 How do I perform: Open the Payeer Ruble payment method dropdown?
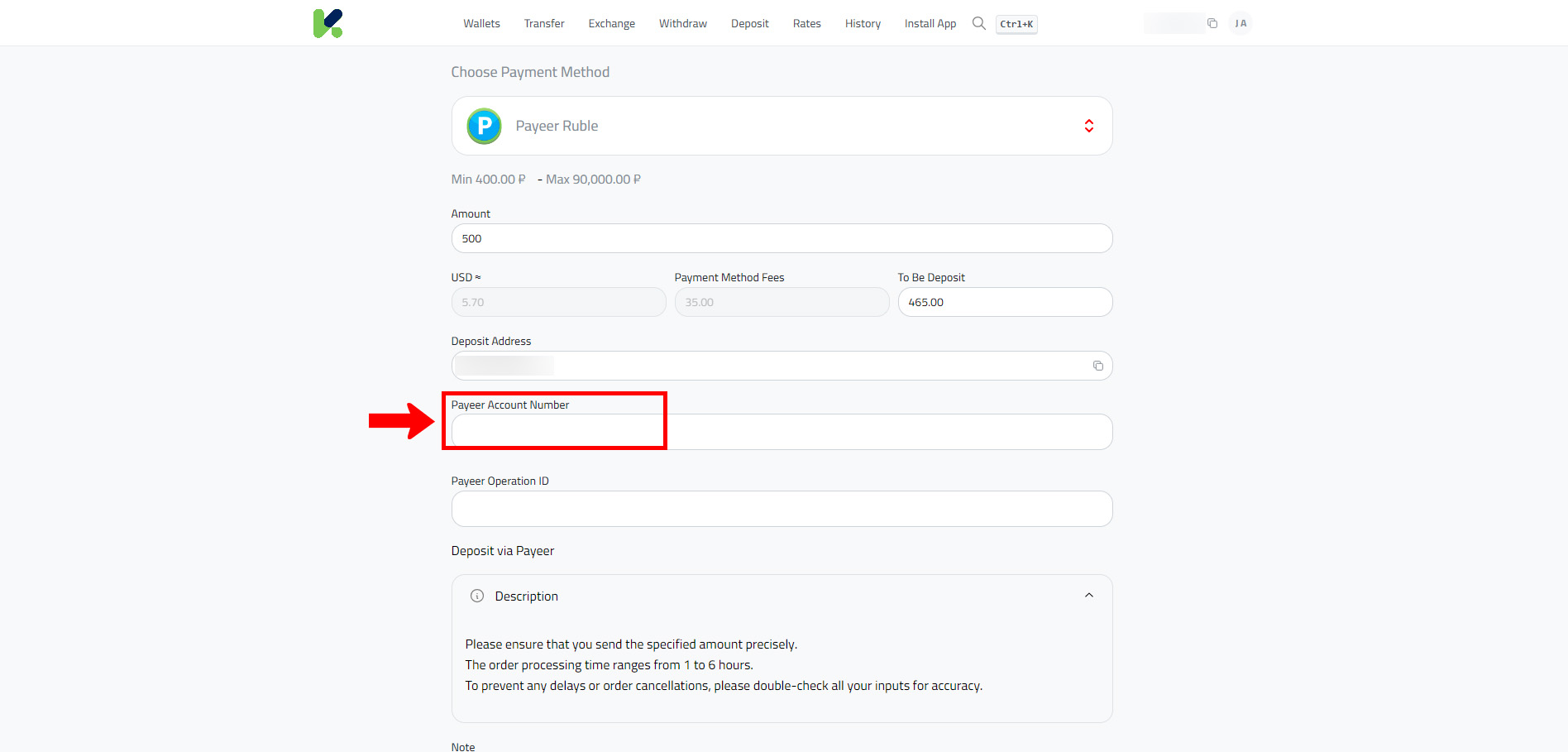[782, 126]
